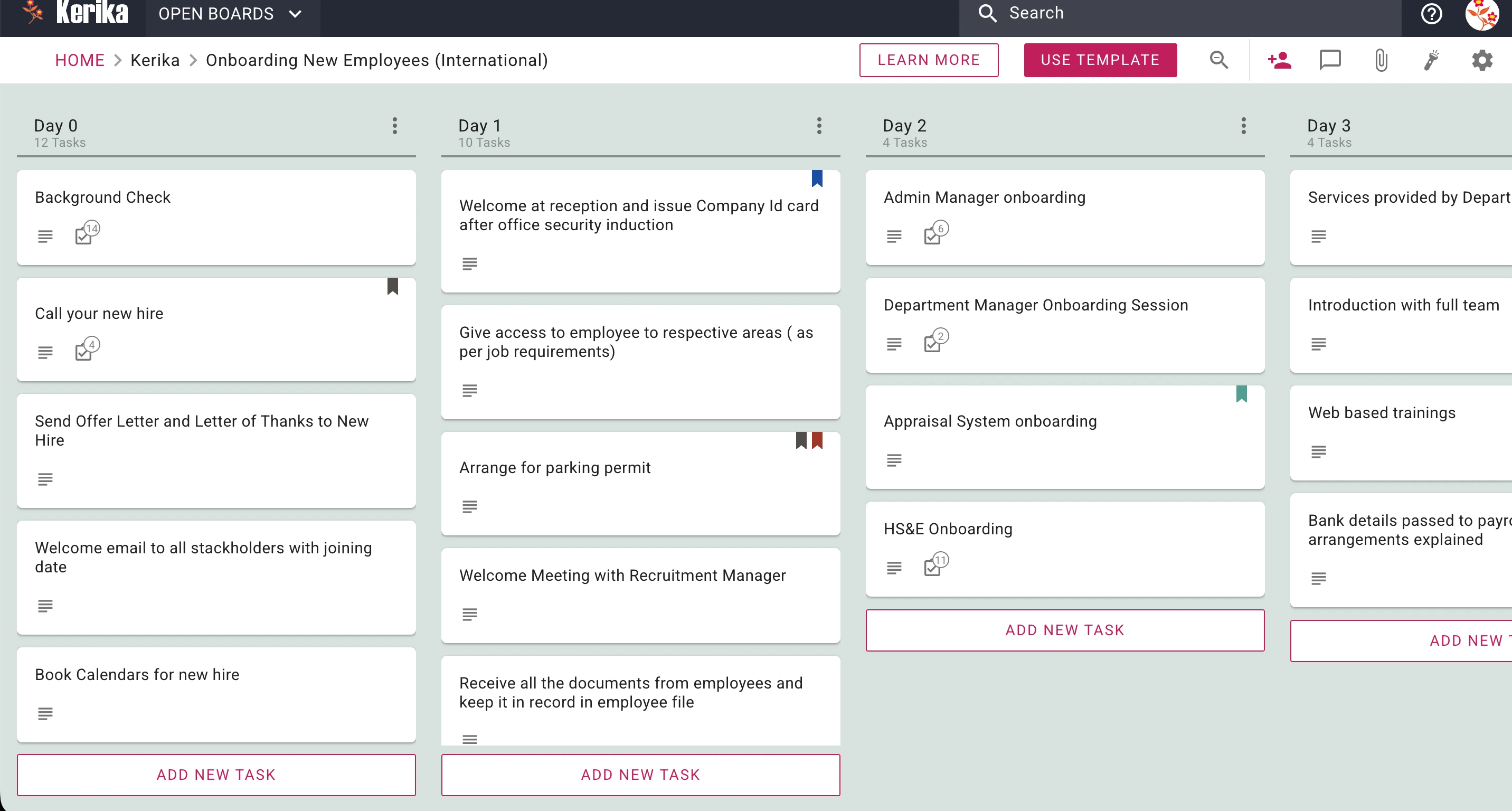Viewport: 1512px width, 811px height.
Task: Click details icon on HS&E Onboarding
Action: click(x=894, y=568)
